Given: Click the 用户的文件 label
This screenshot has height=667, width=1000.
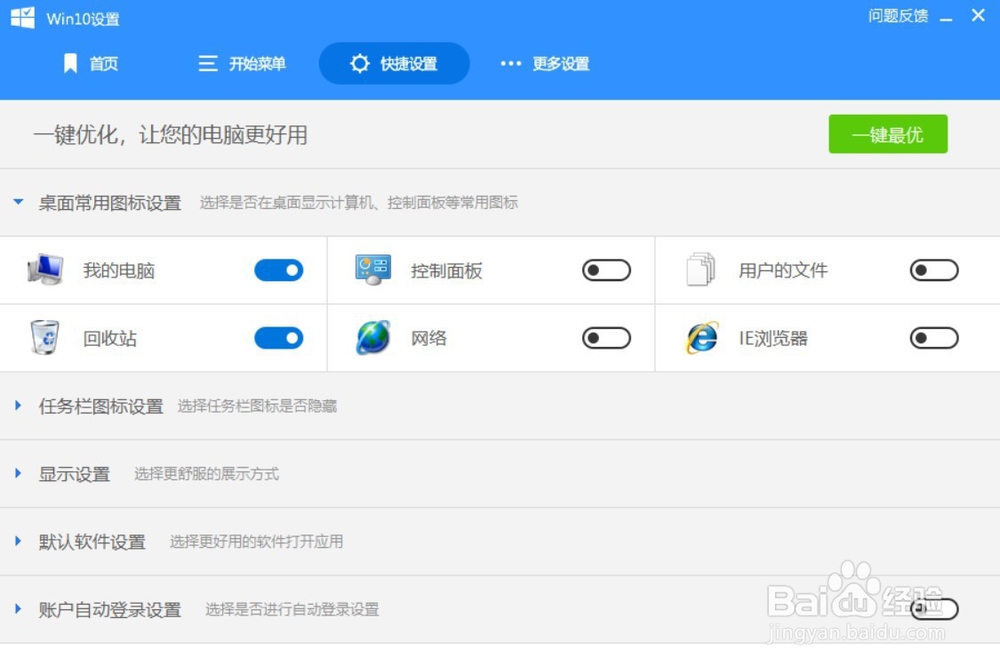Looking at the screenshot, I should [x=783, y=270].
